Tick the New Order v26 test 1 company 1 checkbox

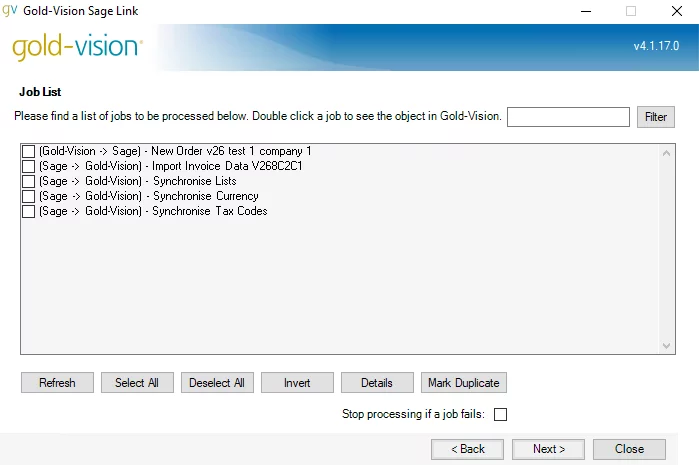click(29, 151)
